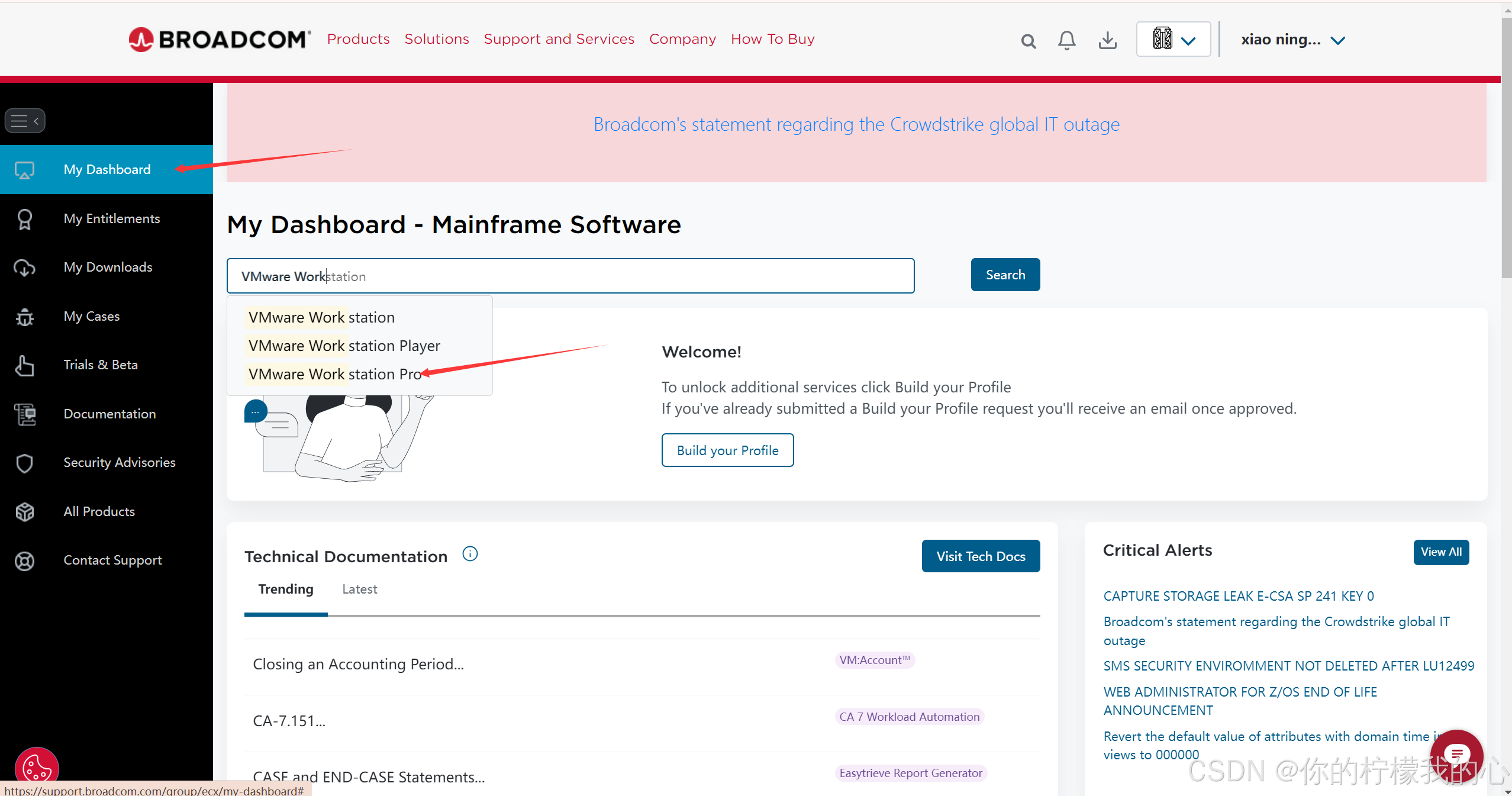Click the View All critical alerts link

point(1440,552)
